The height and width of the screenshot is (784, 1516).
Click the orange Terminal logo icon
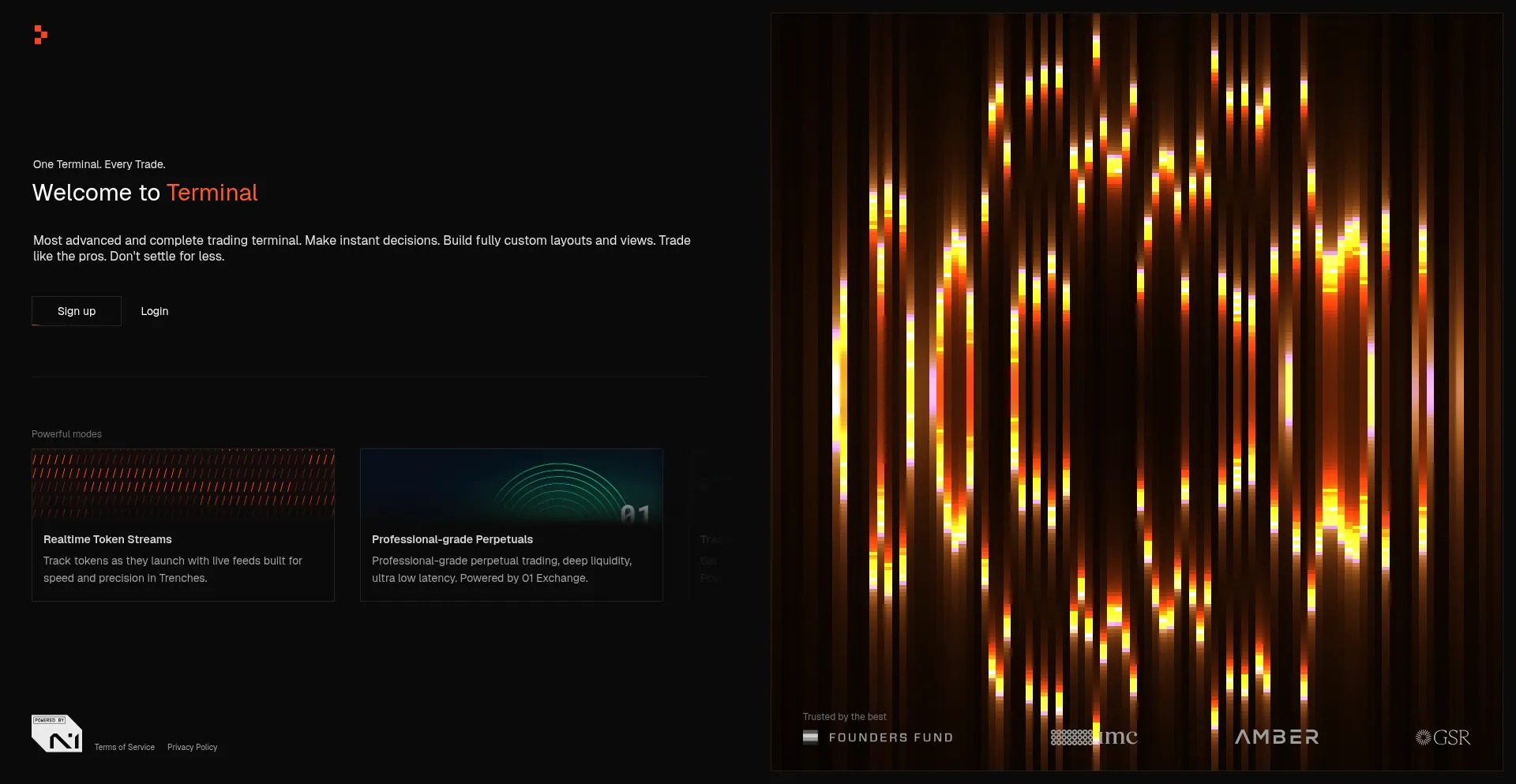click(x=41, y=35)
